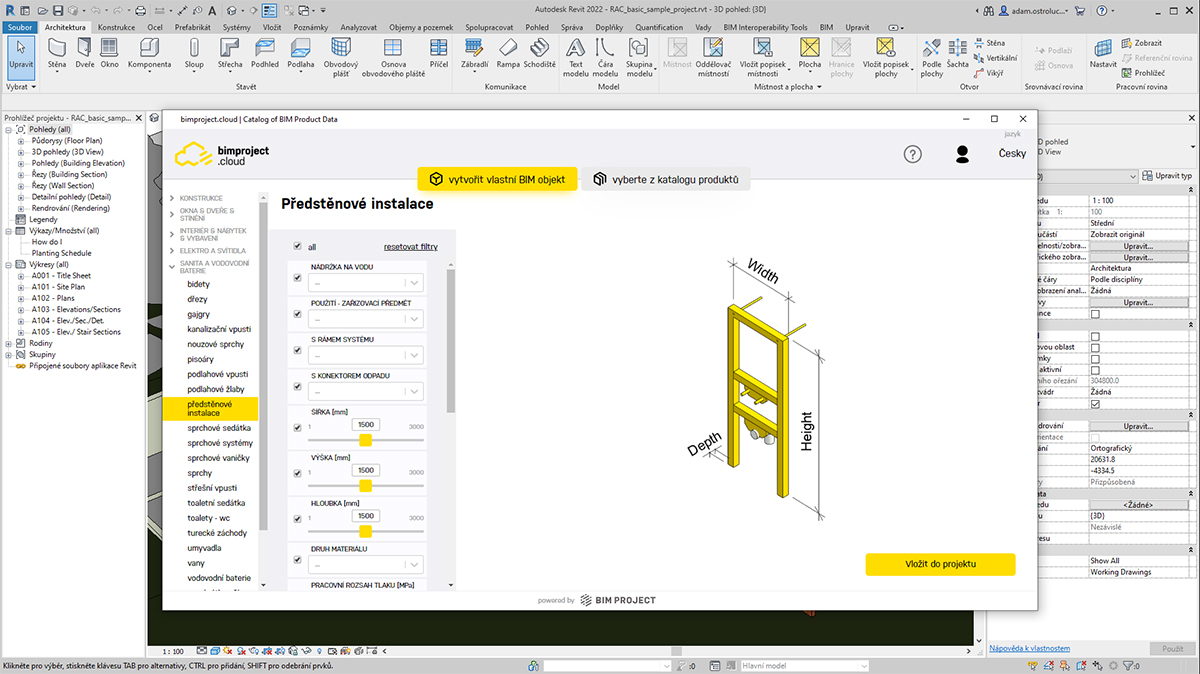Click the Hloubka [mm] slider handle
Screen dimensions: 1200x674
click(365, 532)
